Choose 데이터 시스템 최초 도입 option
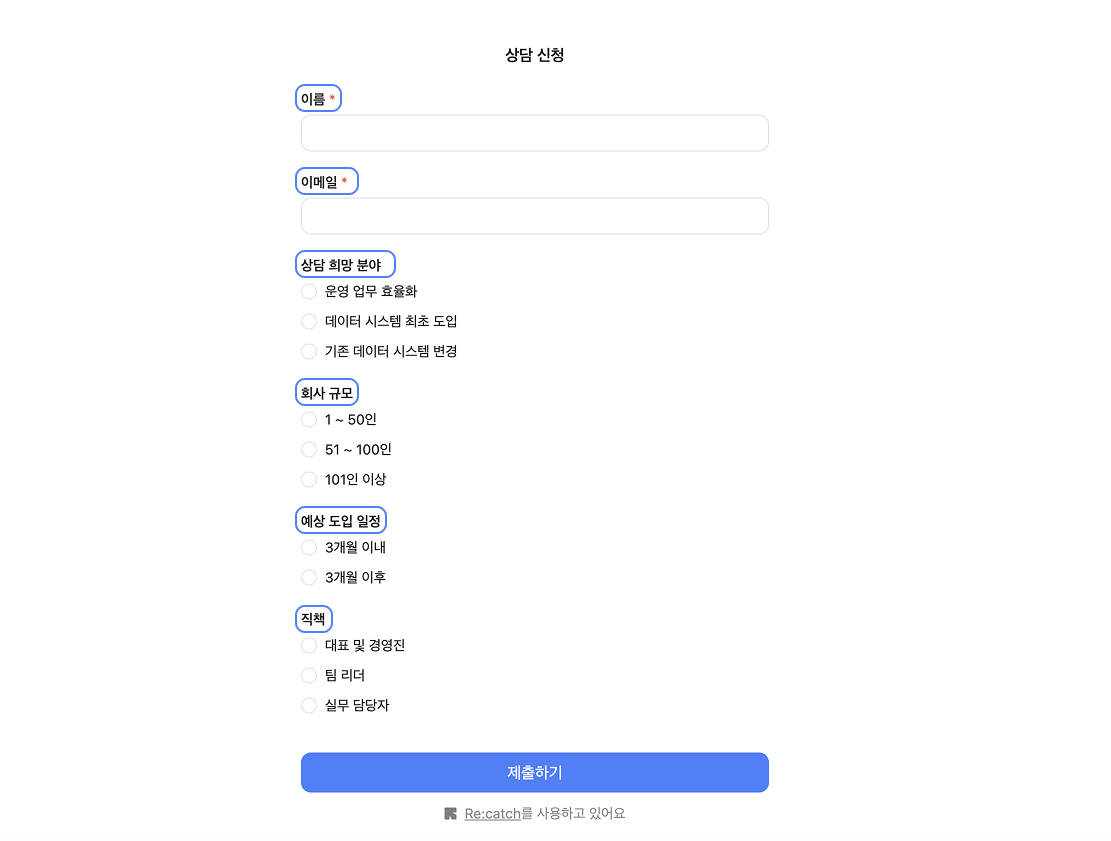The height and width of the screenshot is (841, 1111). pos(309,322)
